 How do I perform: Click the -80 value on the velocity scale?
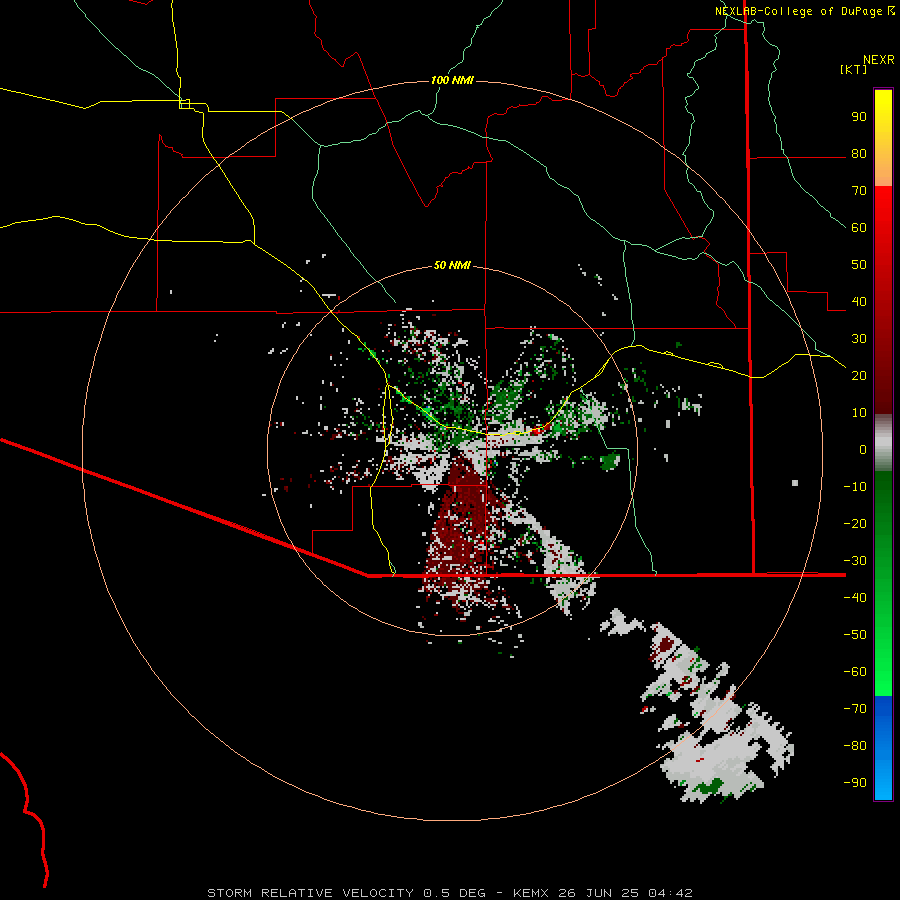point(855,746)
